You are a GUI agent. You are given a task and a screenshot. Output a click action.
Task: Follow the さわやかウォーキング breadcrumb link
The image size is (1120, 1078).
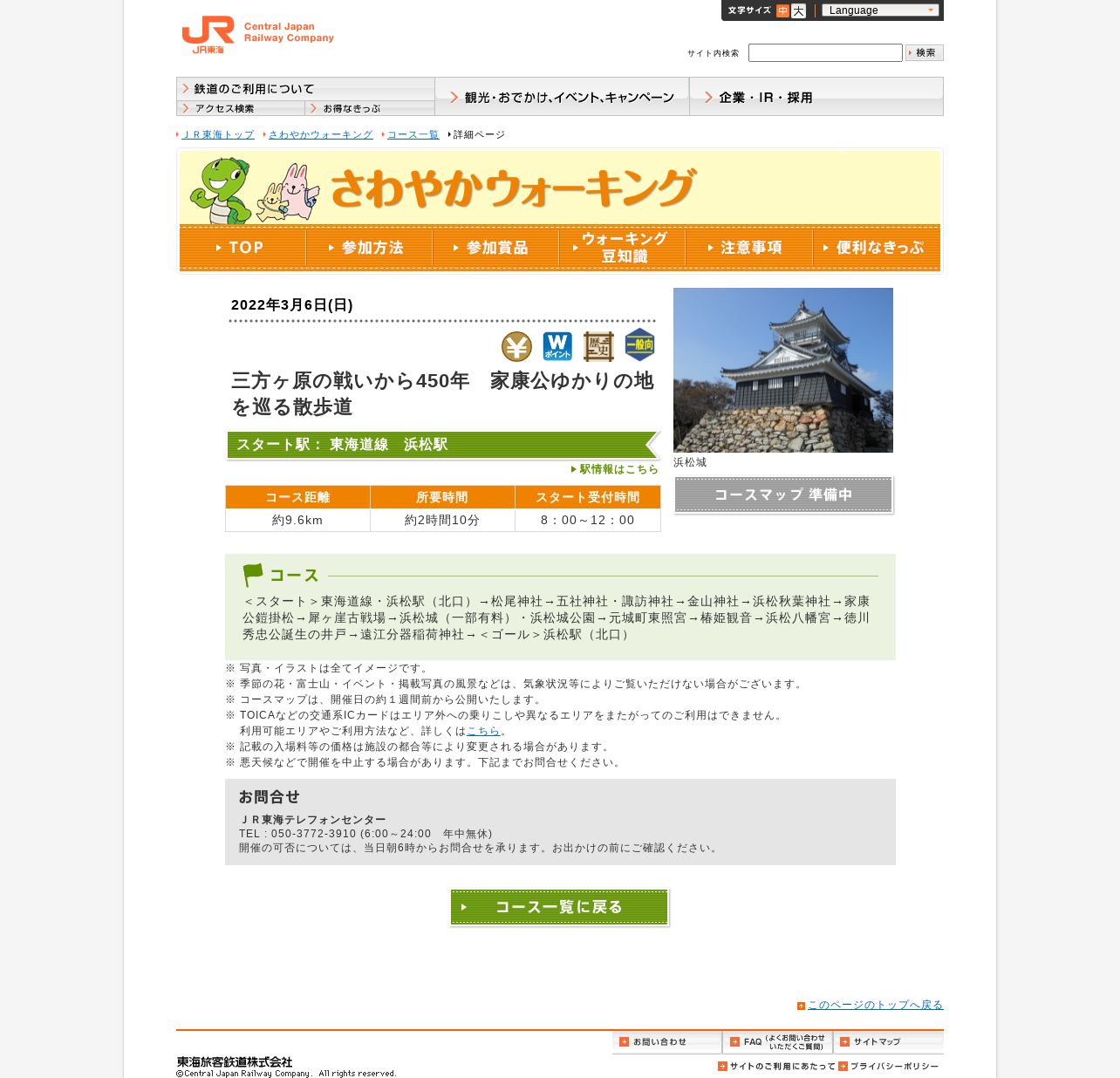pos(320,134)
